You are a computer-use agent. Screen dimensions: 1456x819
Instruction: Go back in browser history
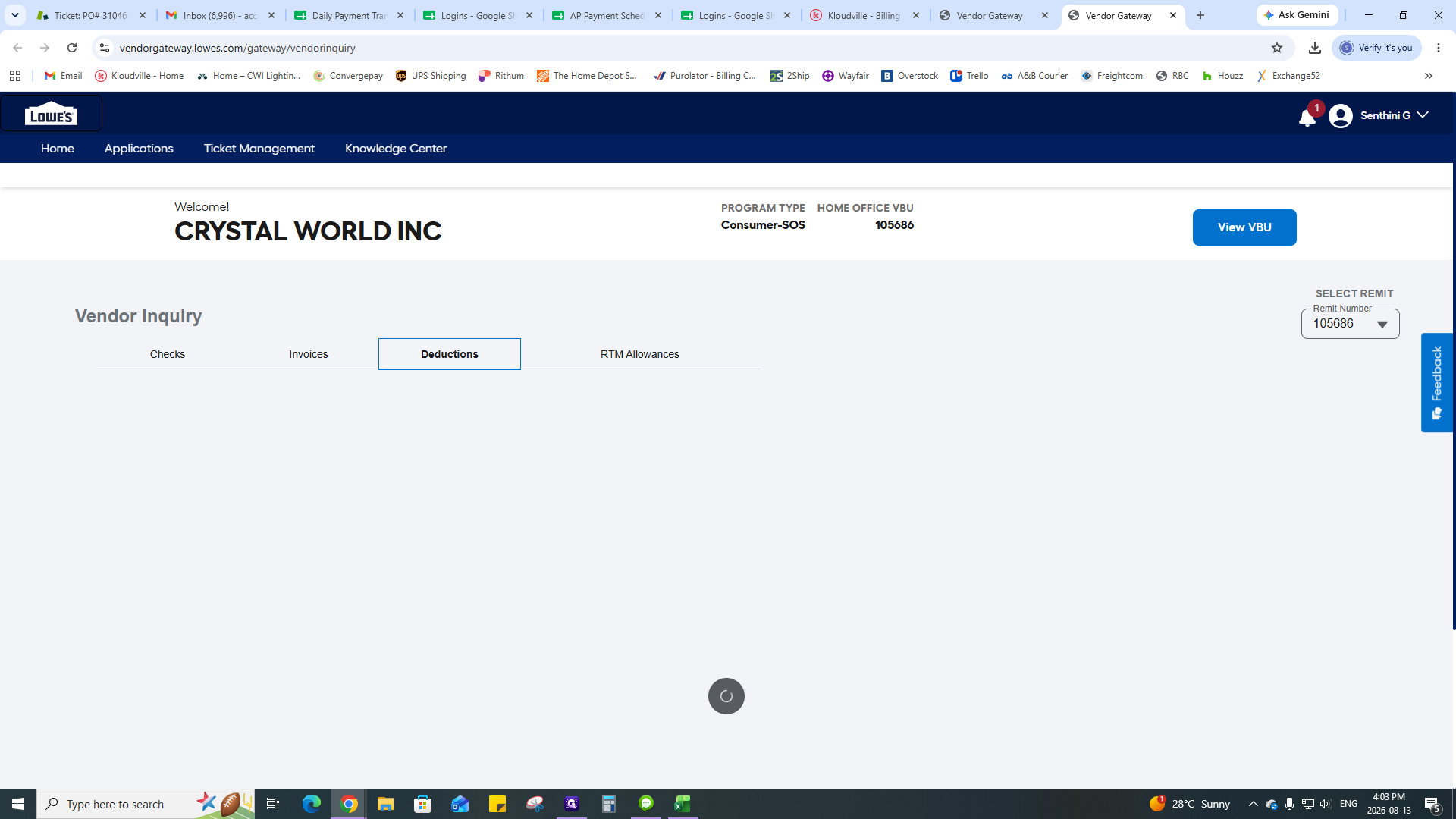17,48
